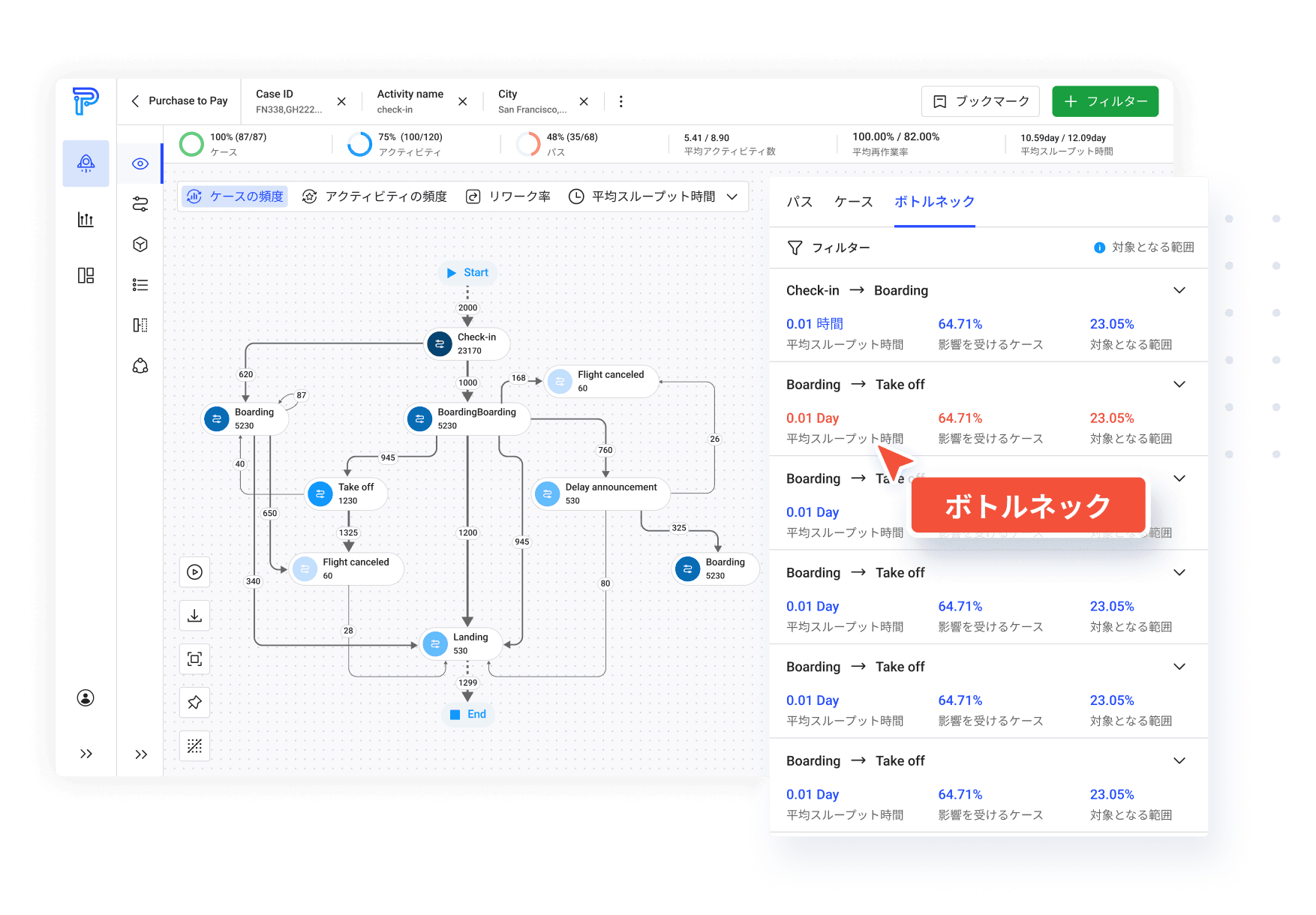The width and height of the screenshot is (1316, 915).
Task: Click the End node
Action: point(467,714)
